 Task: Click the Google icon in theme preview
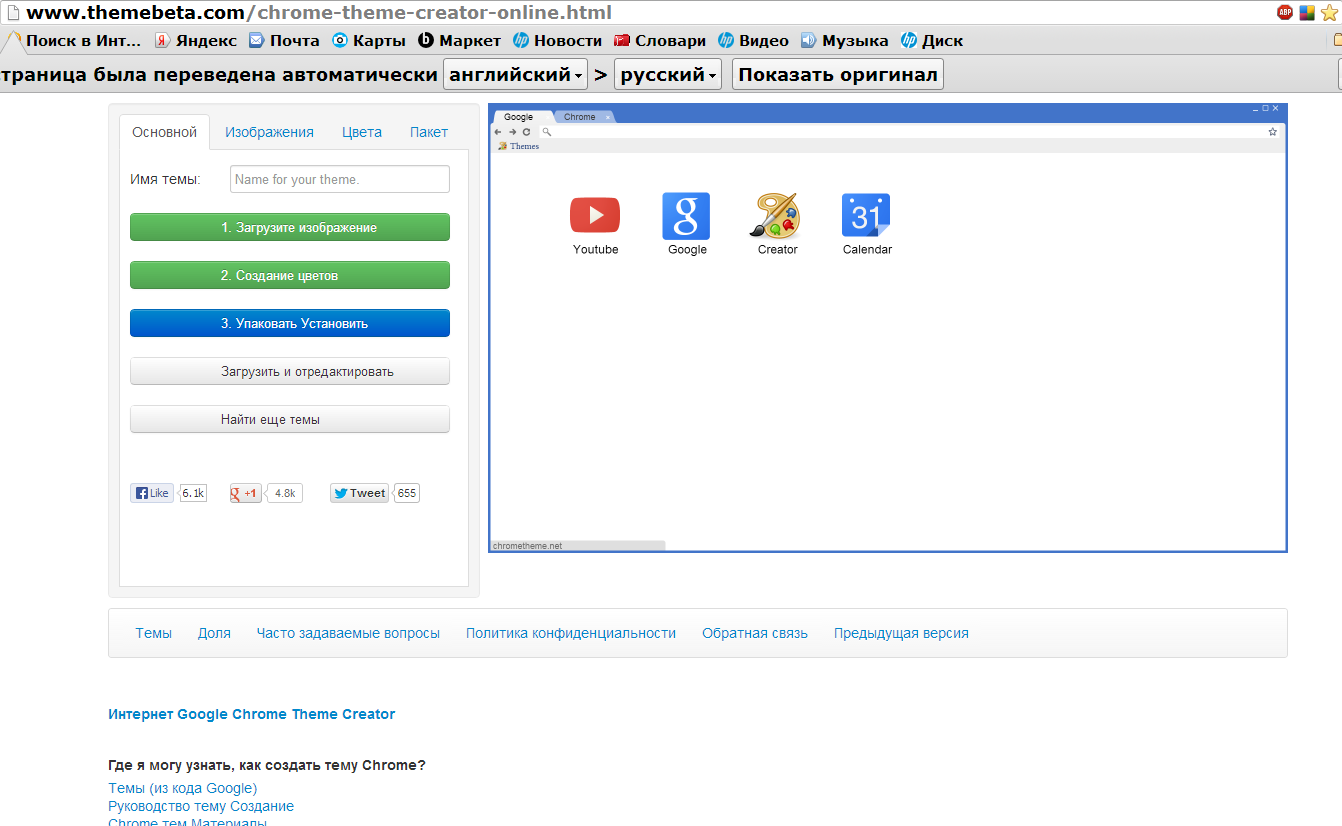click(687, 216)
